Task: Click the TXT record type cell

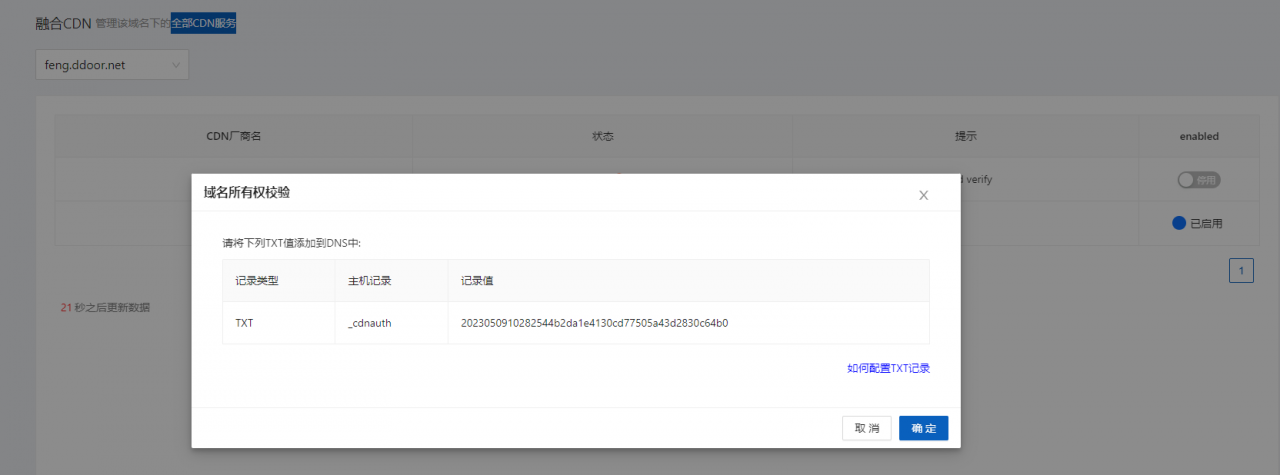Action: tap(244, 323)
